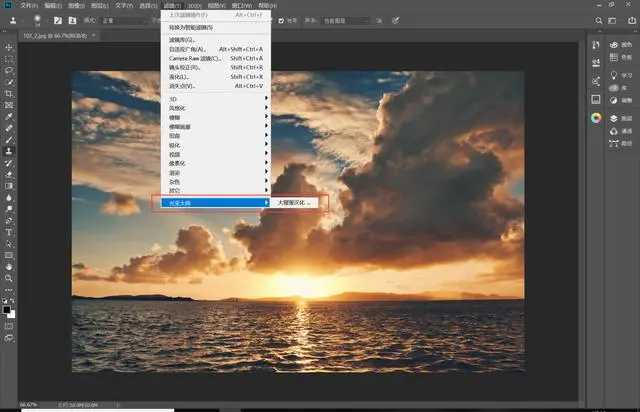Click the search icon in options bar
Screen dimensions: 640x412
pyautogui.click(x=598, y=20)
